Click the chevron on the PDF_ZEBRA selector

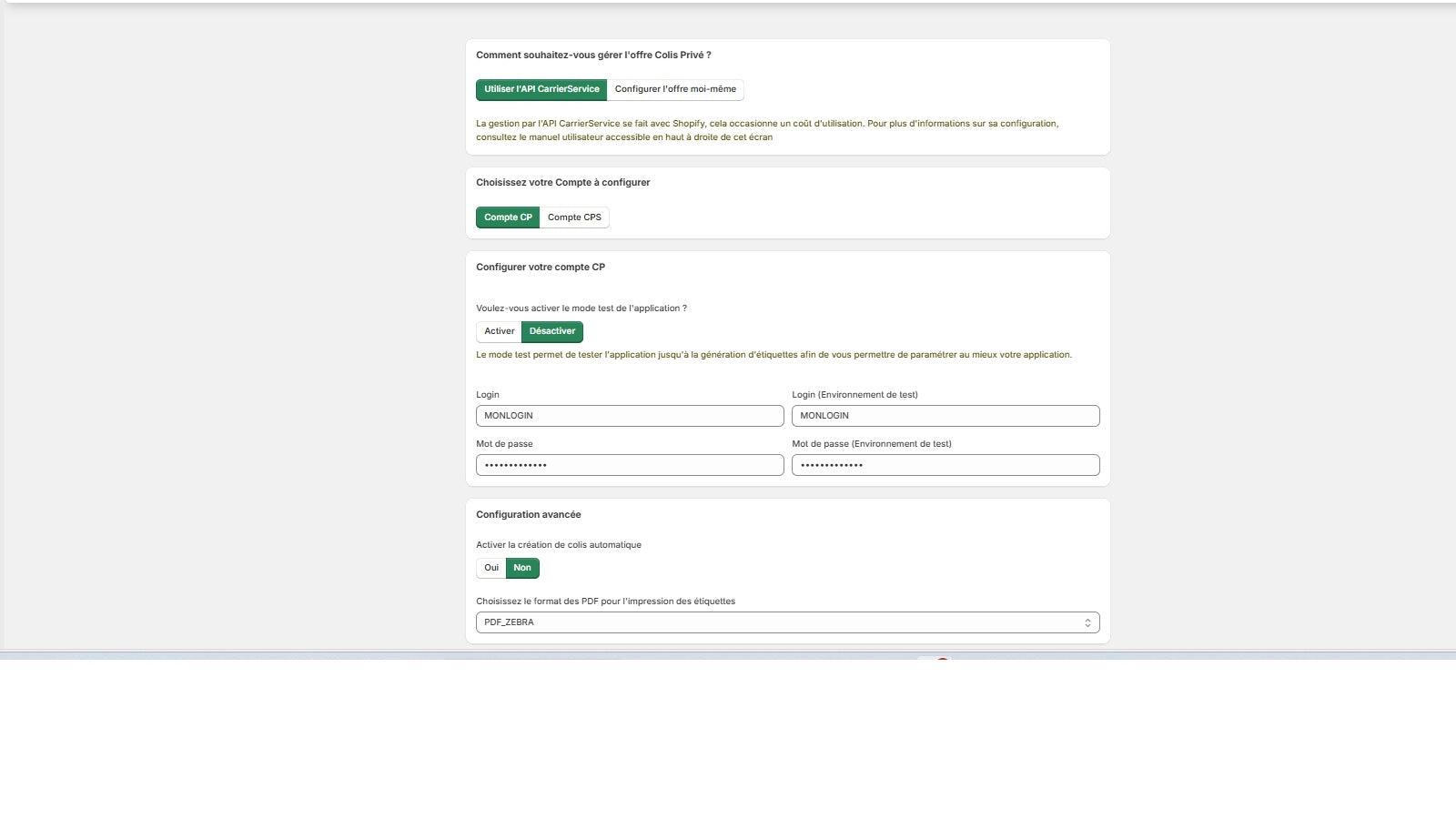(1087, 622)
